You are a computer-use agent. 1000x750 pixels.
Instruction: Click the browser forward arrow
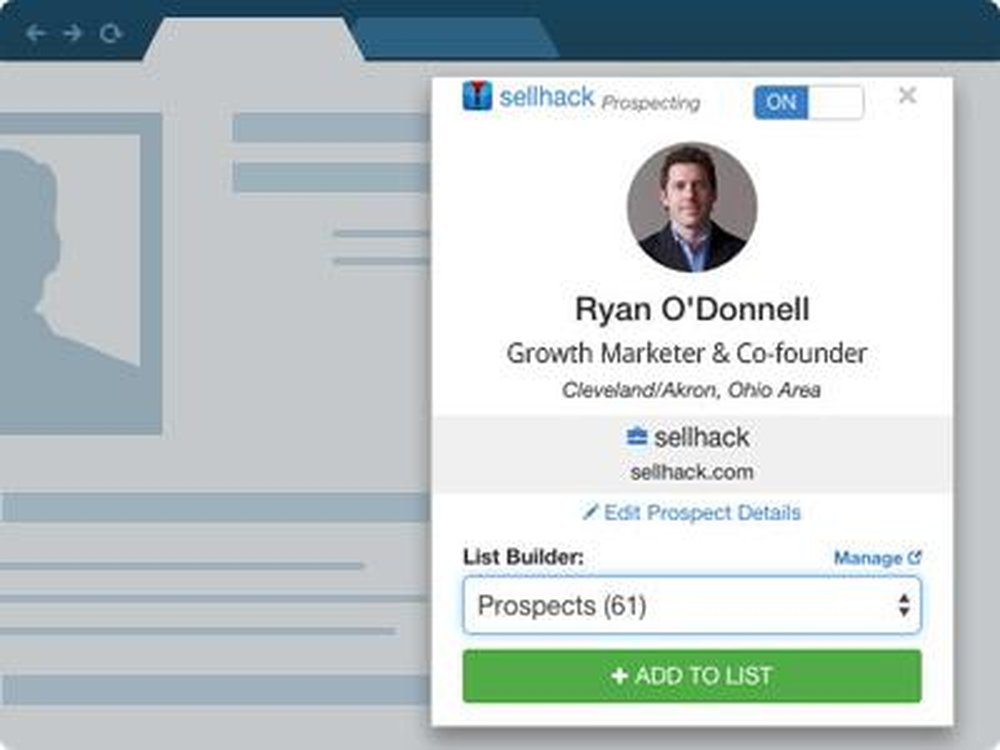tap(72, 34)
